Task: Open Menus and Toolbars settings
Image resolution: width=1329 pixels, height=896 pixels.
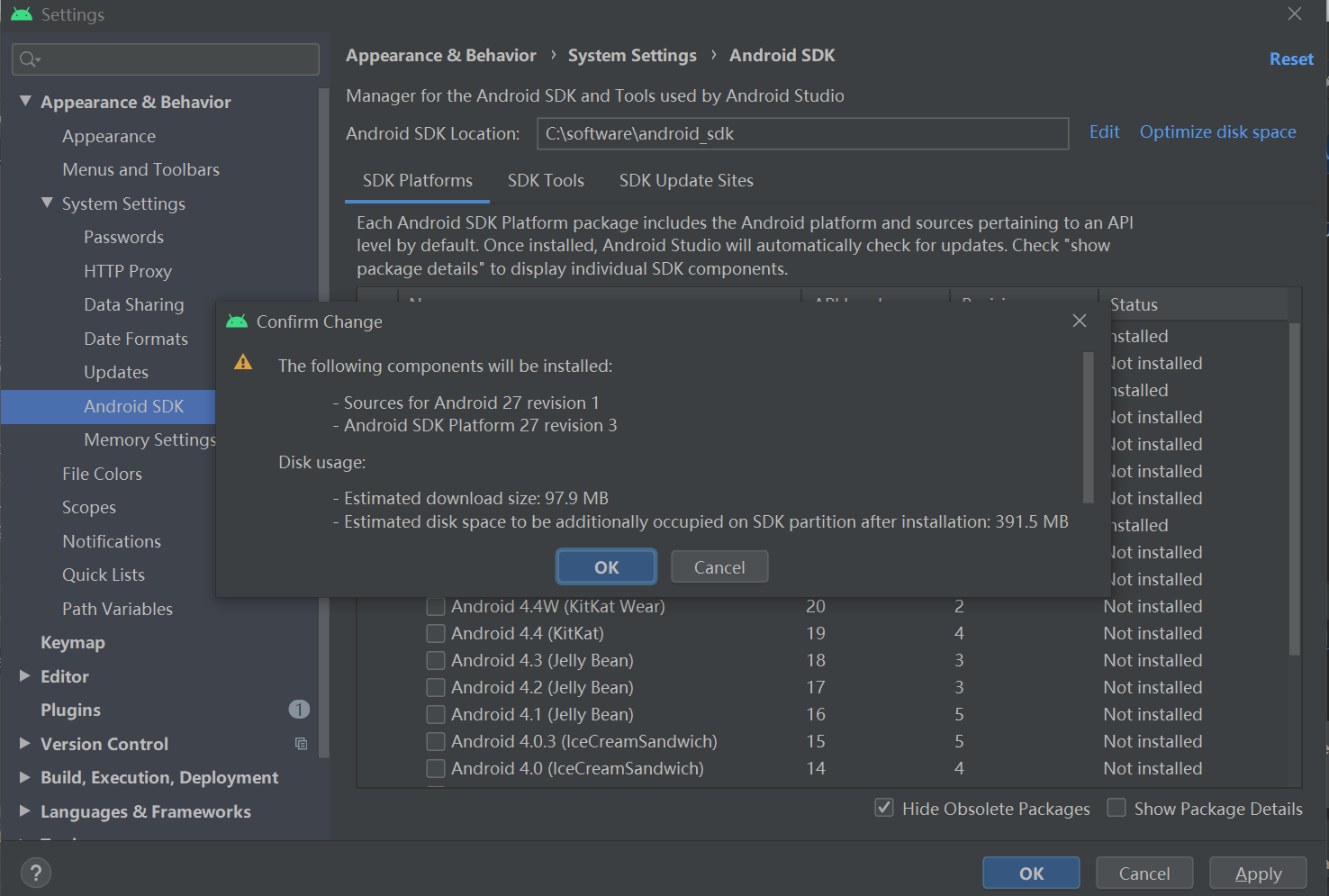Action: [x=141, y=169]
